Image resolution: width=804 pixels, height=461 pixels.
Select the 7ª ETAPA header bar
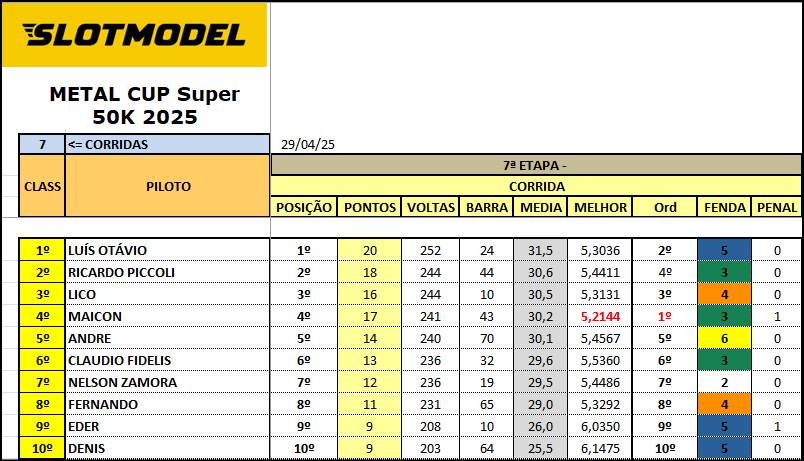pos(536,166)
